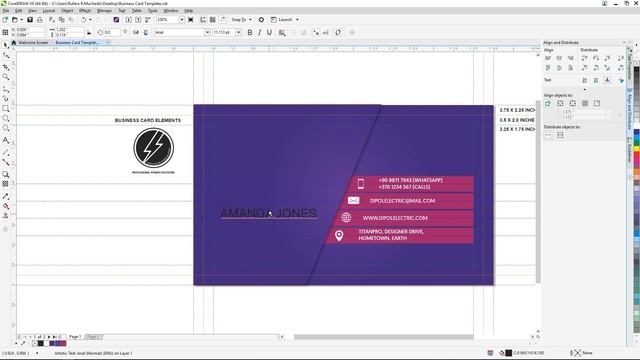
Task: Click Align Center Horizontally icon
Action: [559, 58]
